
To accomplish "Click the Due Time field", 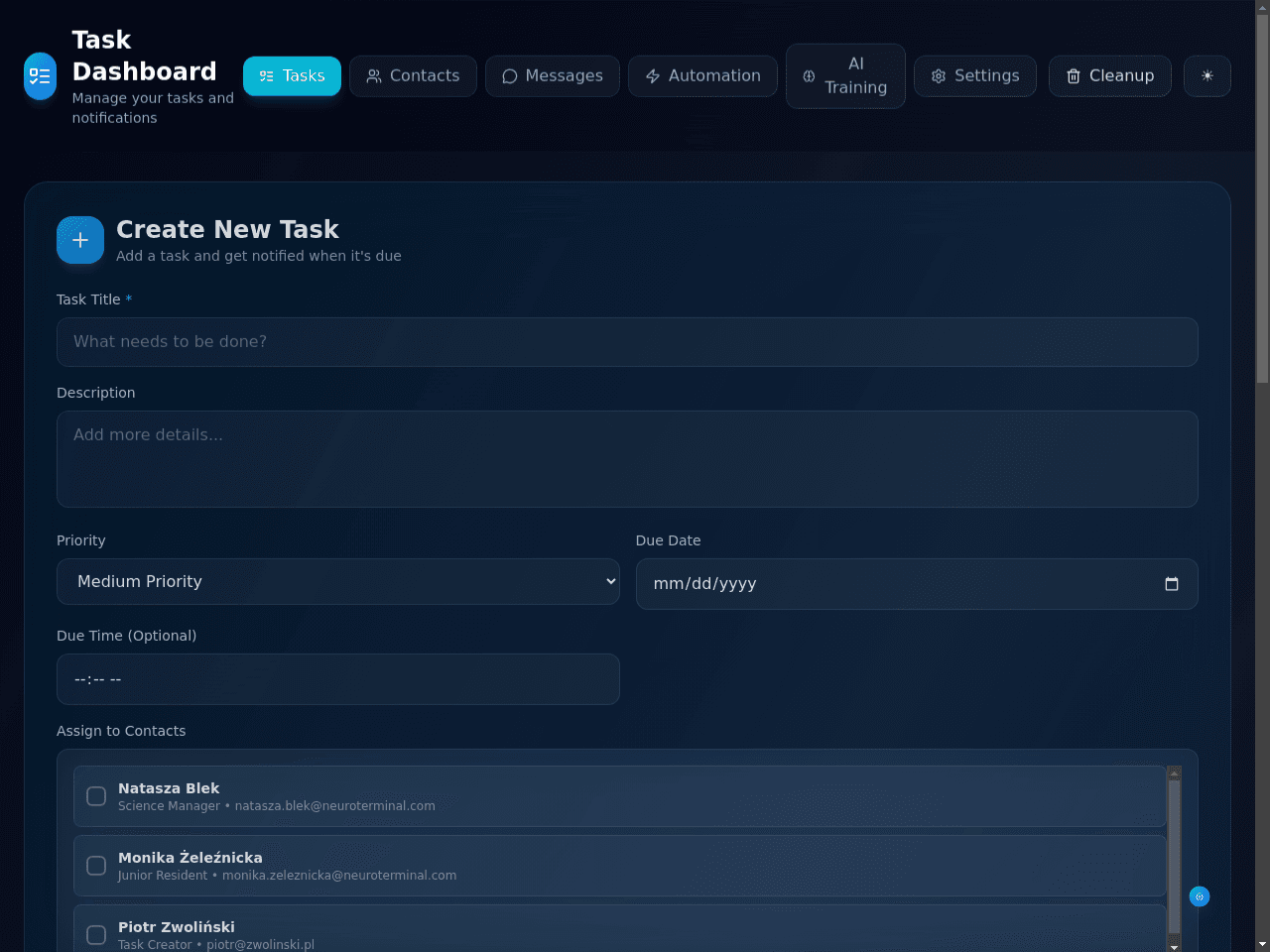I will pos(338,679).
